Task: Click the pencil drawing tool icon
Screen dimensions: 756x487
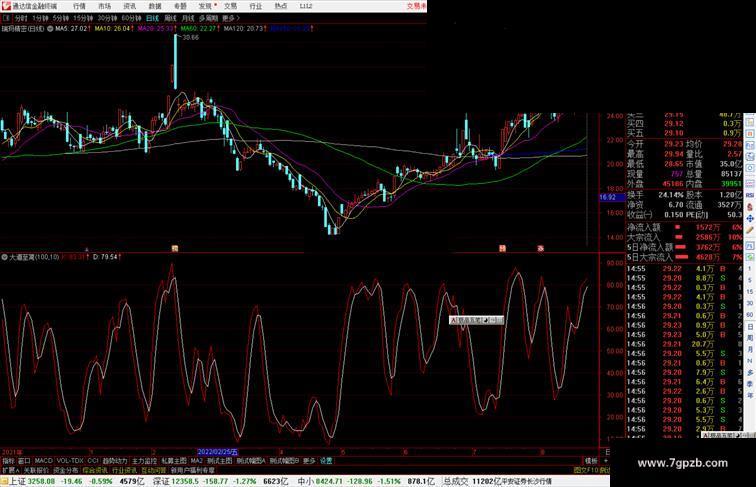Action: (x=750, y=230)
